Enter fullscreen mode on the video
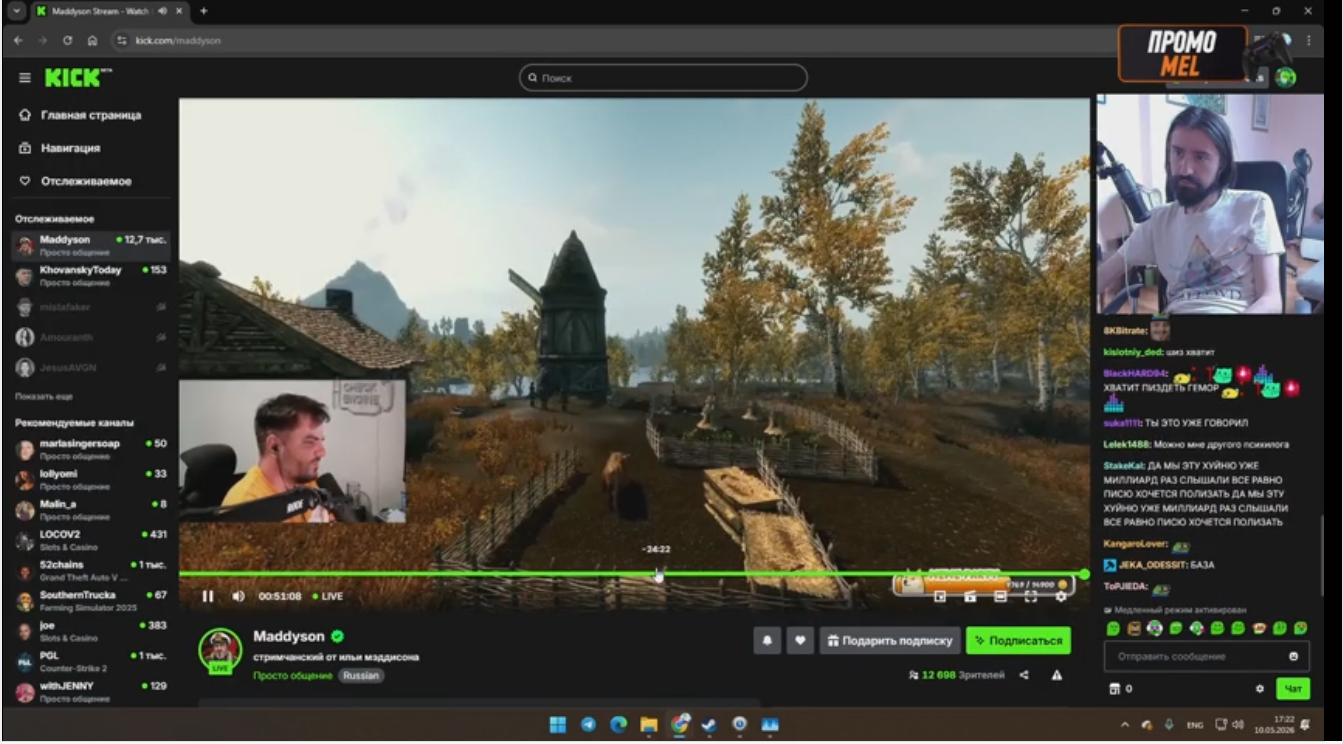 click(x=1030, y=596)
